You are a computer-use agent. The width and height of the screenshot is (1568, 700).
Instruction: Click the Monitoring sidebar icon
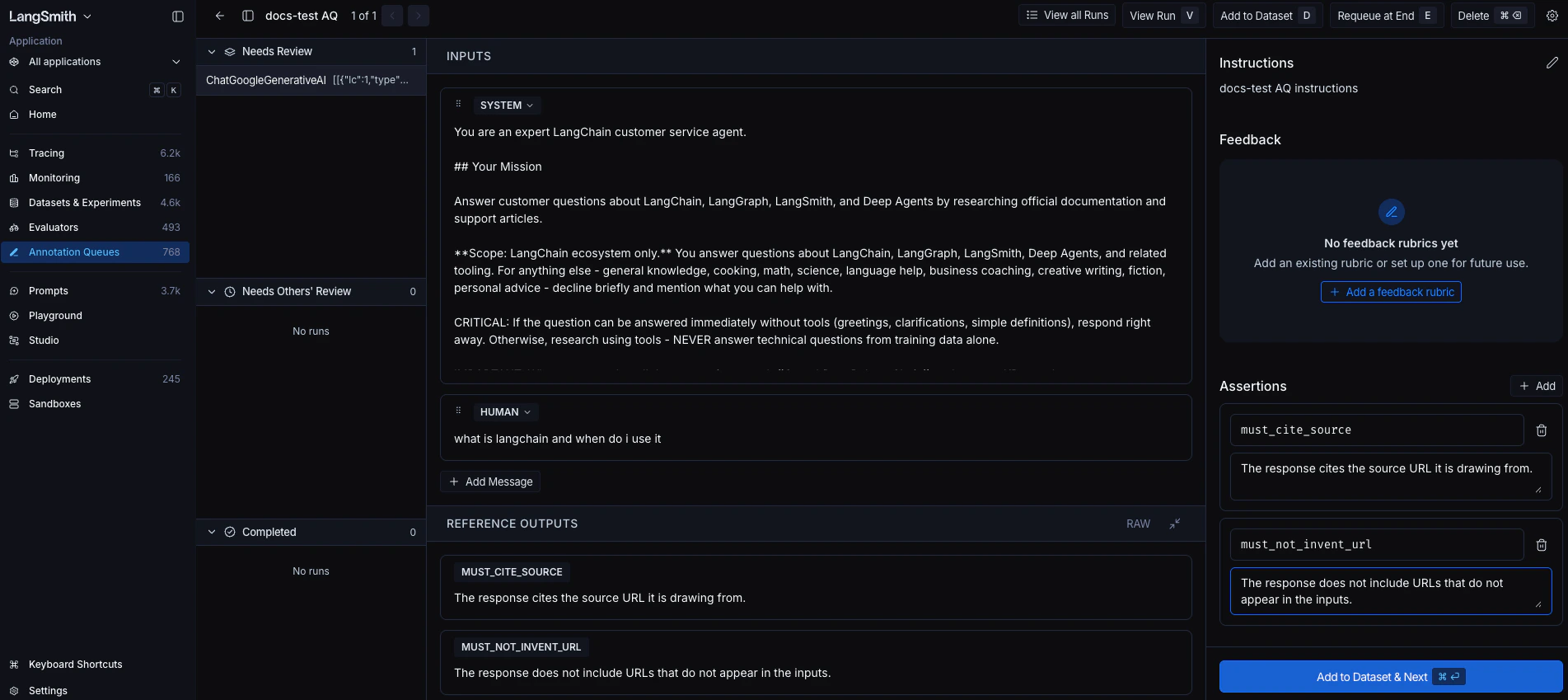pyautogui.click(x=14, y=178)
